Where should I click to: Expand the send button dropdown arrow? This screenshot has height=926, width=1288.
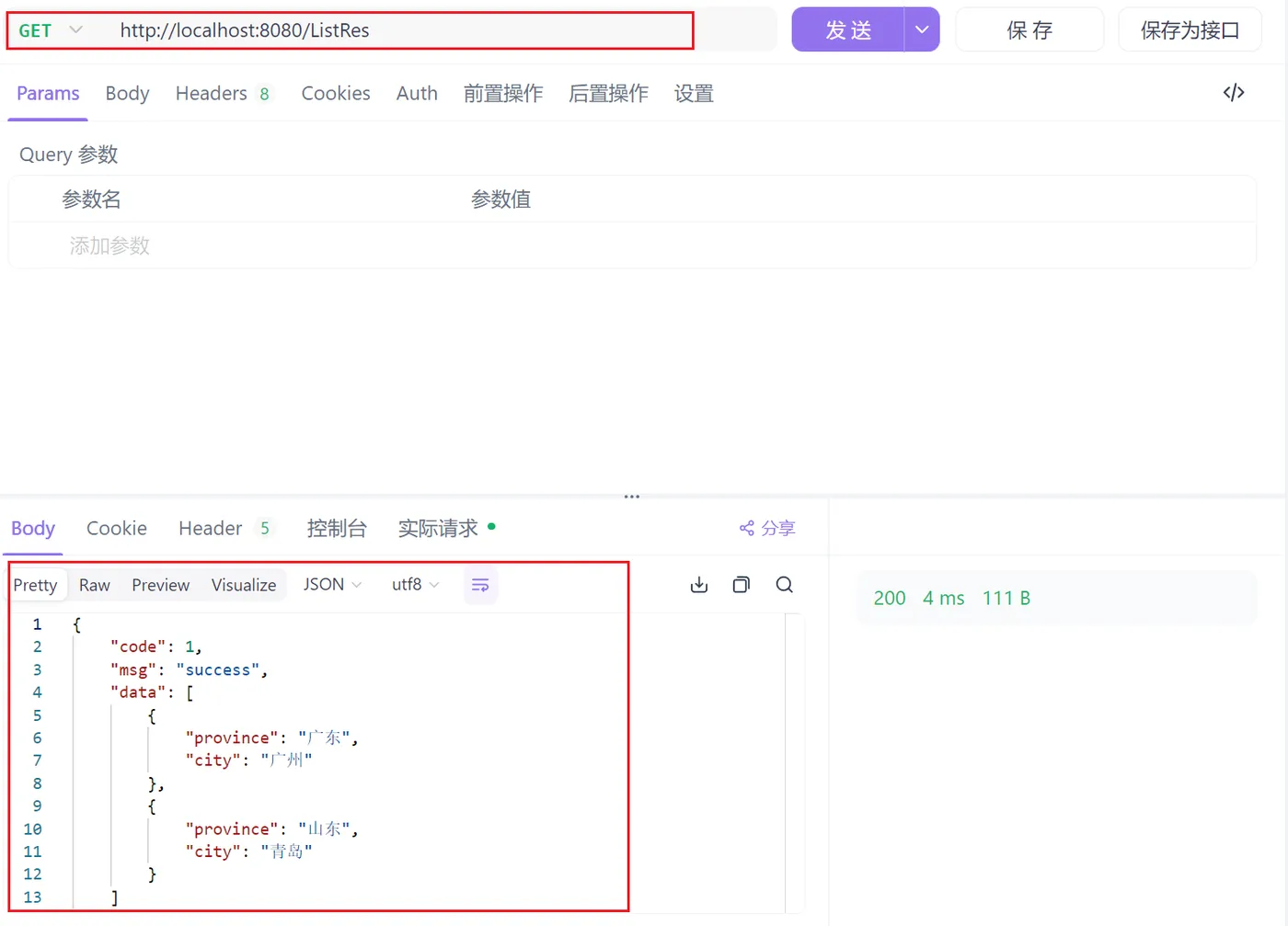coord(922,29)
